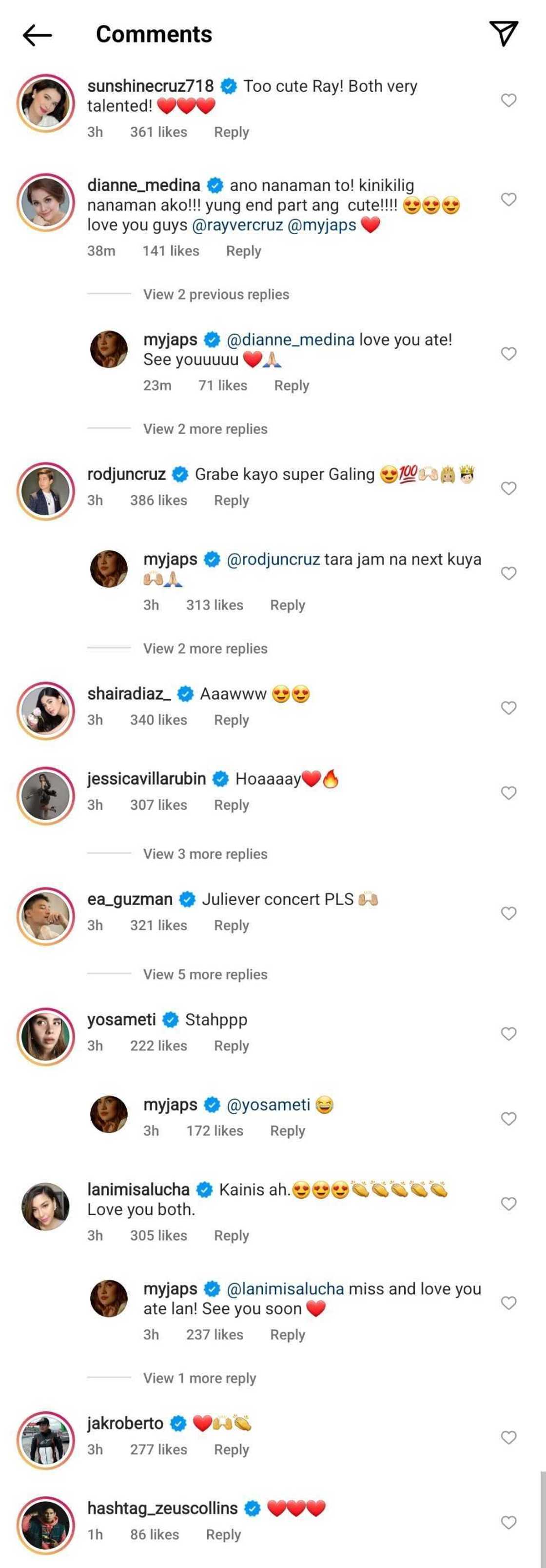
Task: Expand 'View 5 more replies'
Action: pyautogui.click(x=205, y=975)
